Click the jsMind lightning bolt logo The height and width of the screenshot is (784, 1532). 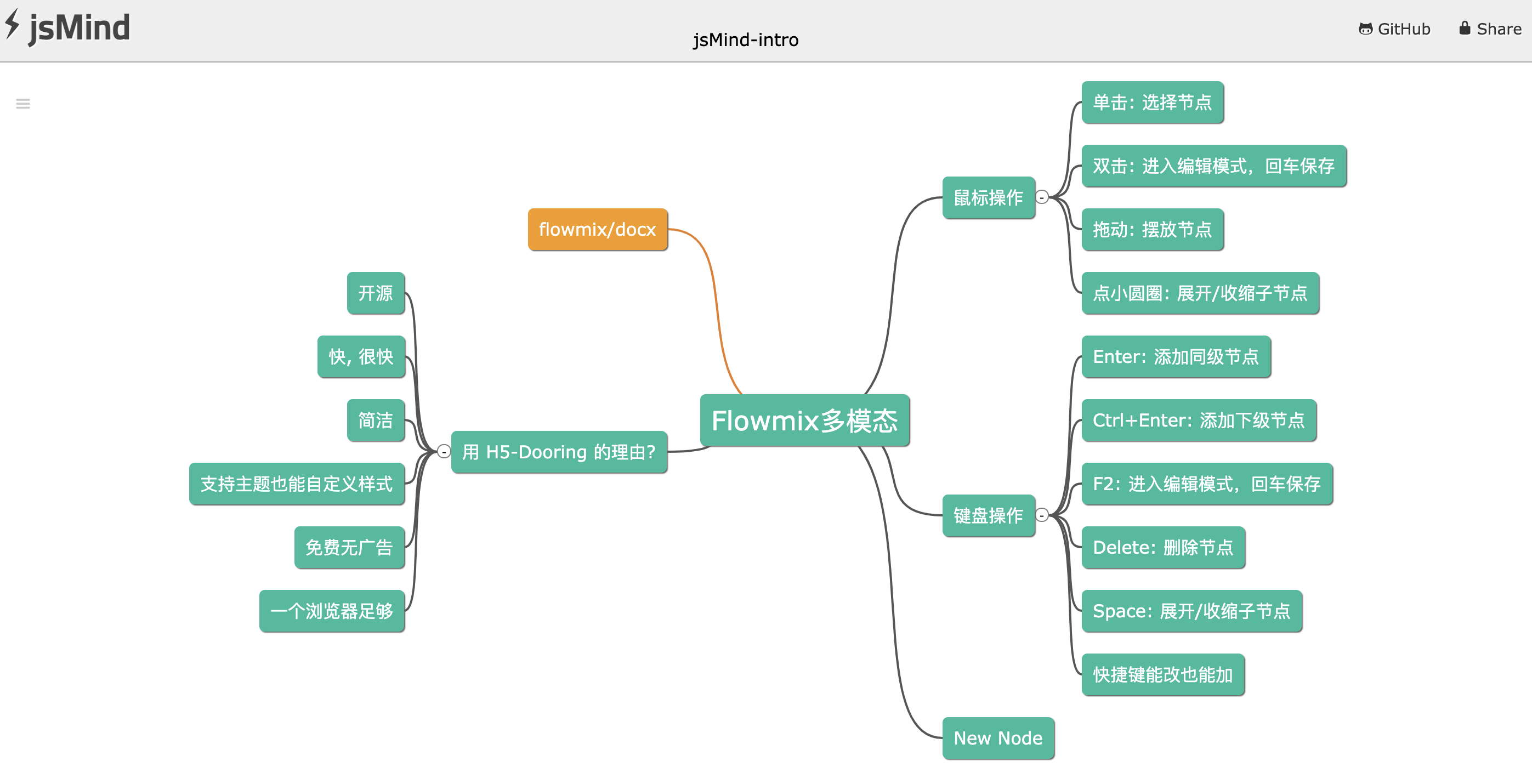(13, 24)
